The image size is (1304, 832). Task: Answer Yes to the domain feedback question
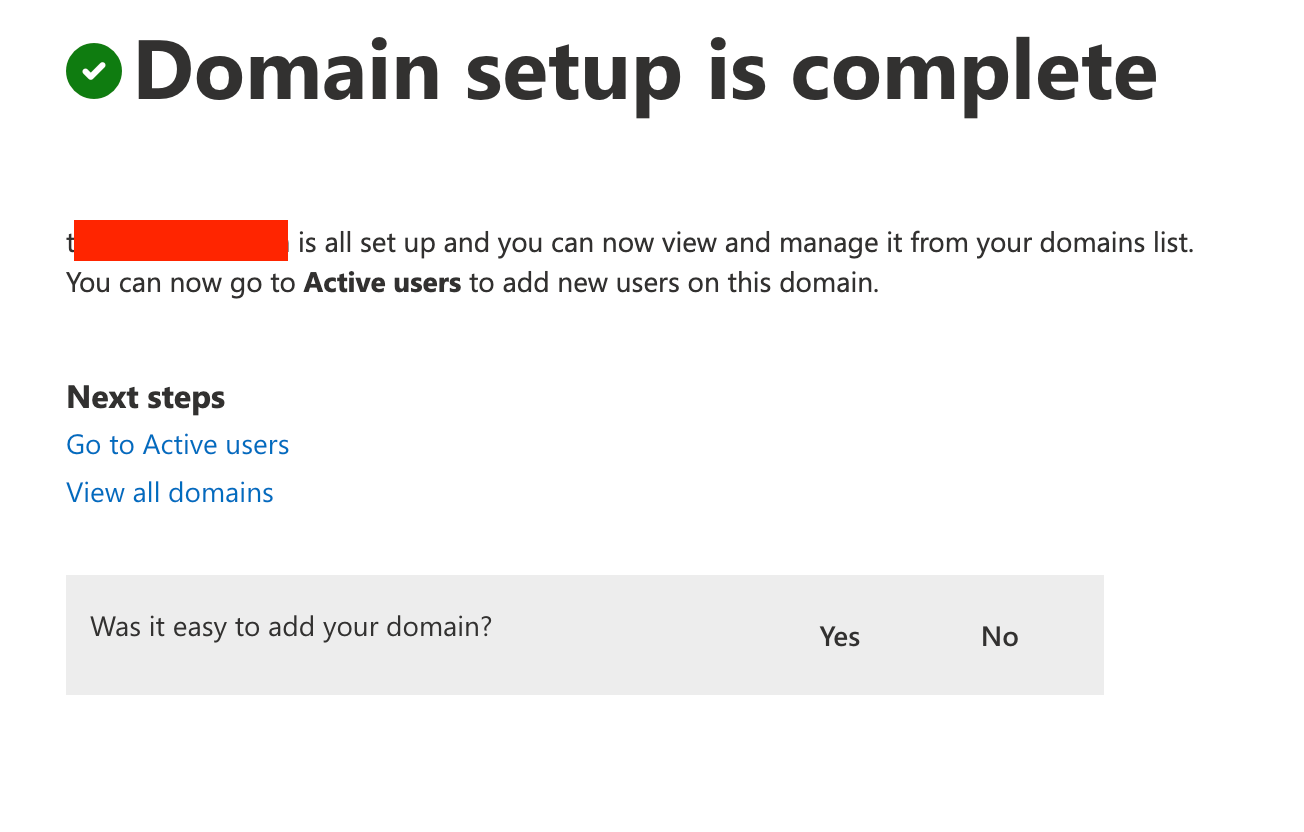(840, 637)
